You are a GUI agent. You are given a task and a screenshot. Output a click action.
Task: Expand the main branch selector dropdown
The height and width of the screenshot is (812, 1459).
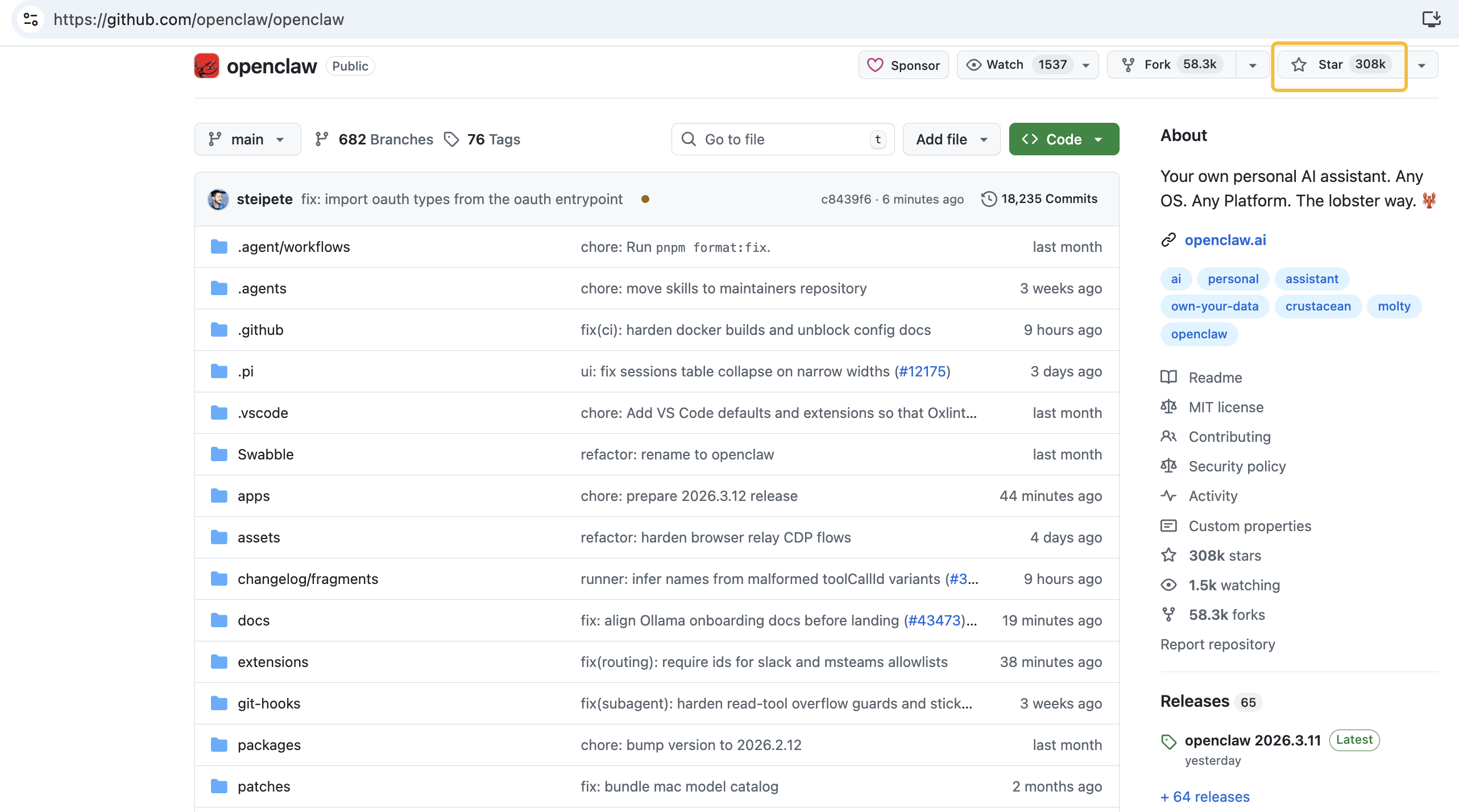click(247, 139)
